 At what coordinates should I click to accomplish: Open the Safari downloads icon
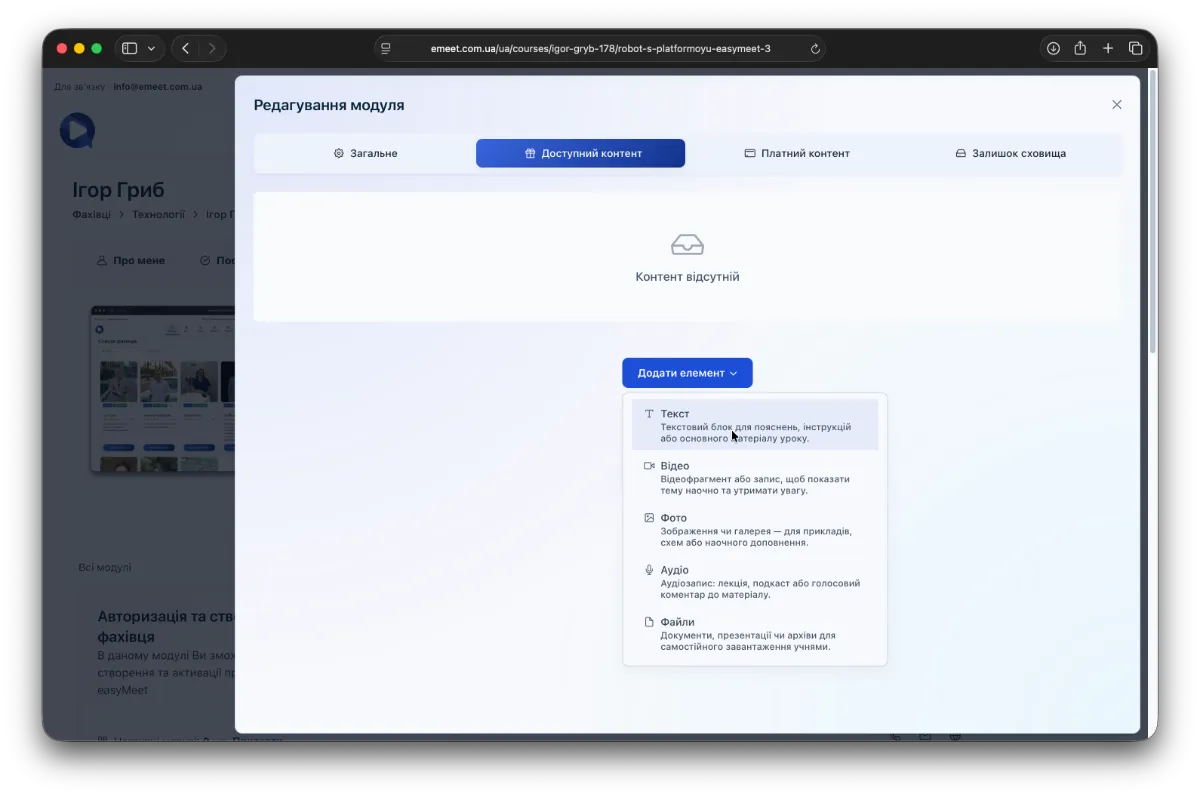click(x=1053, y=48)
